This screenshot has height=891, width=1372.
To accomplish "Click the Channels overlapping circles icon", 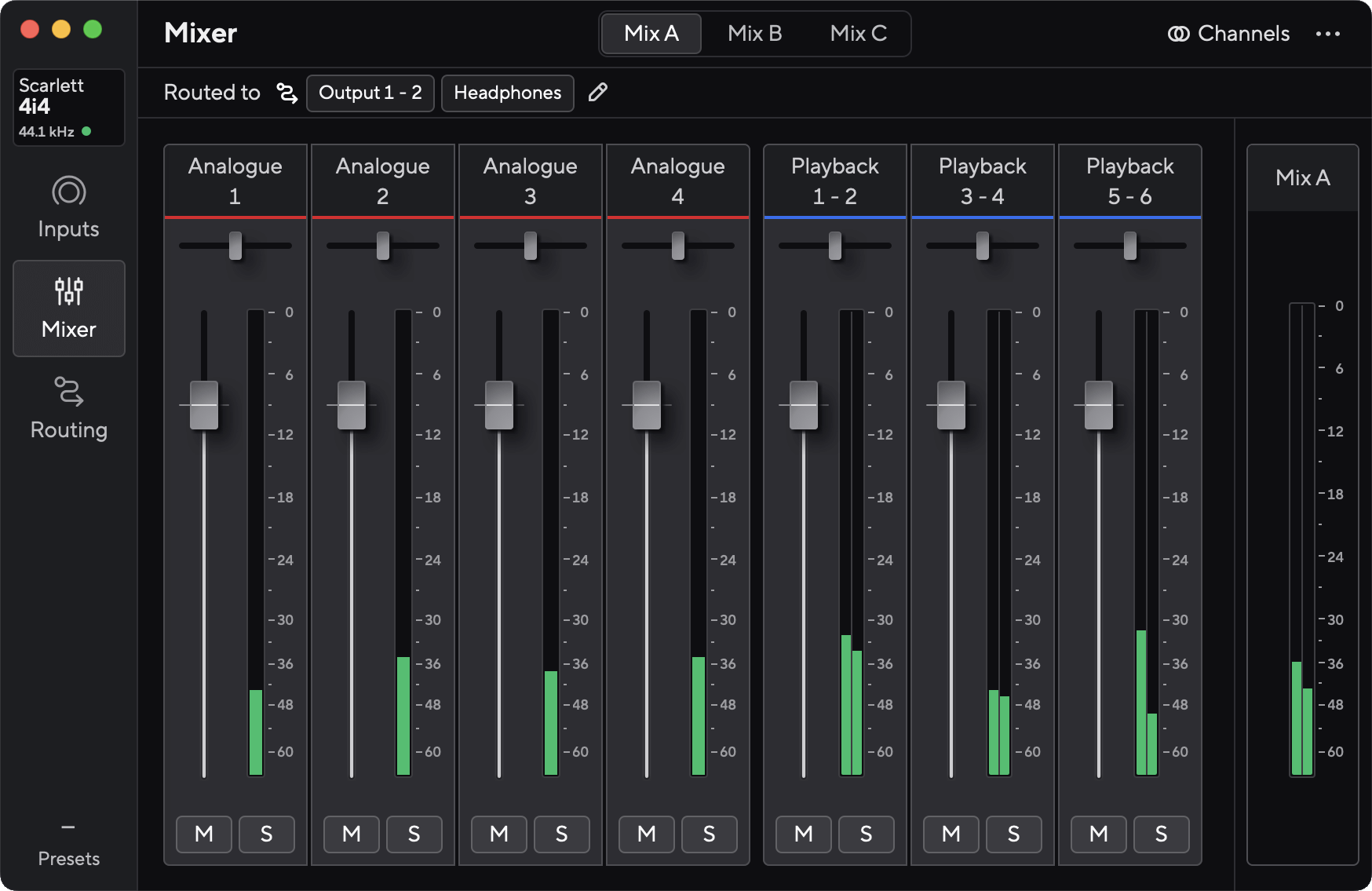I will (x=1178, y=34).
